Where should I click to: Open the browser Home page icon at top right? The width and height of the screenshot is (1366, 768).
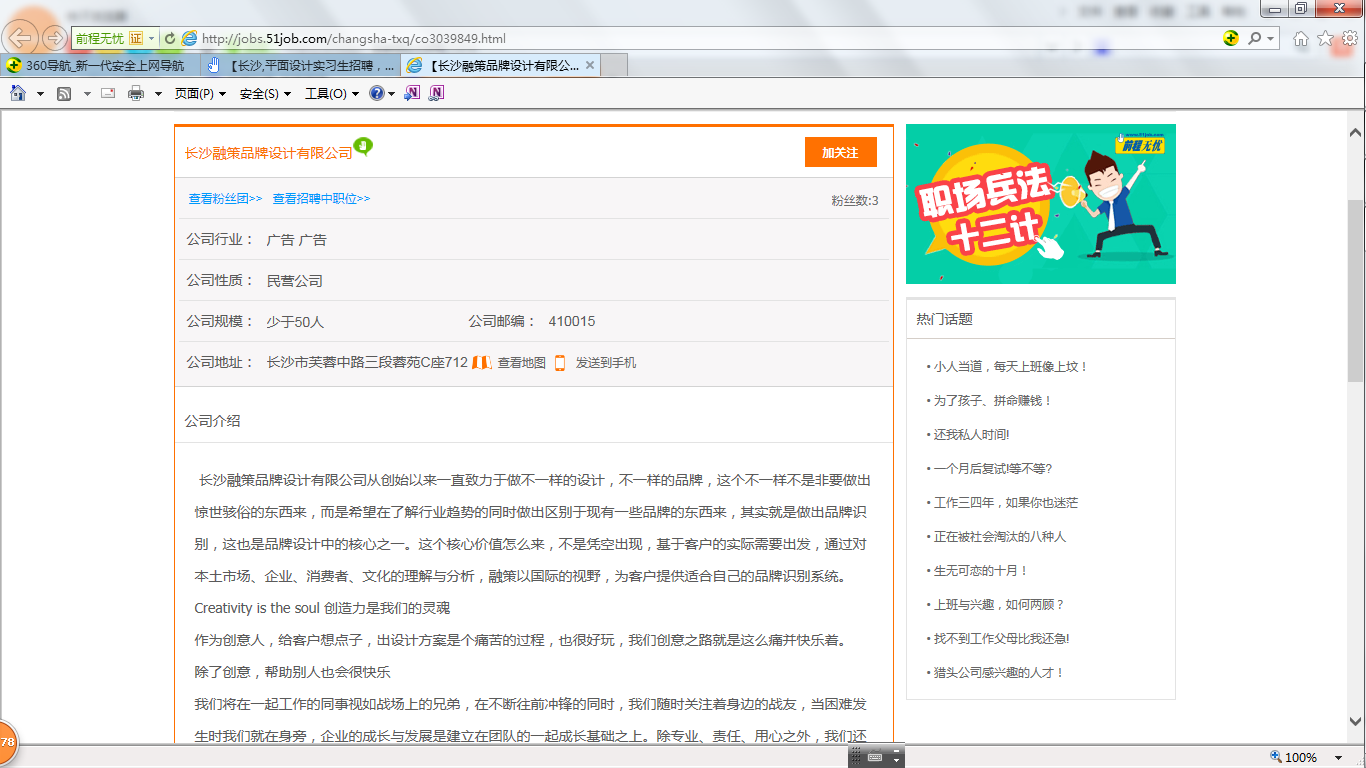(1300, 39)
